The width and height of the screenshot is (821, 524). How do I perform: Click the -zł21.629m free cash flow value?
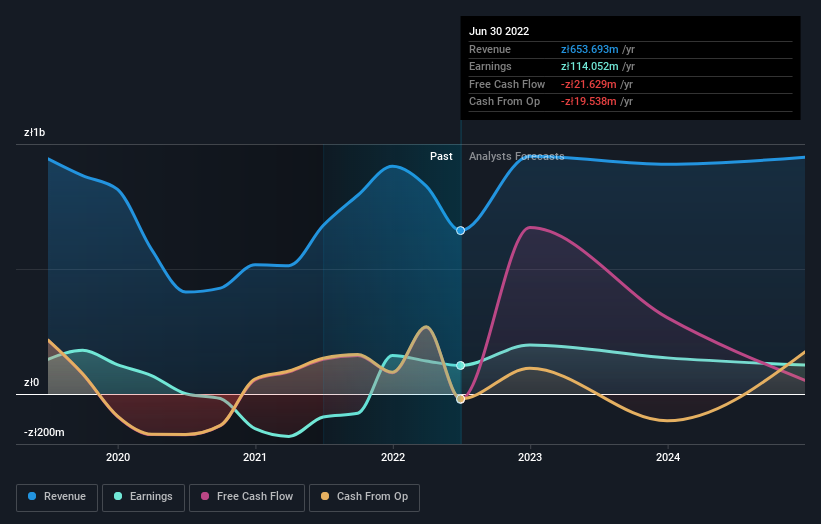(x=589, y=84)
